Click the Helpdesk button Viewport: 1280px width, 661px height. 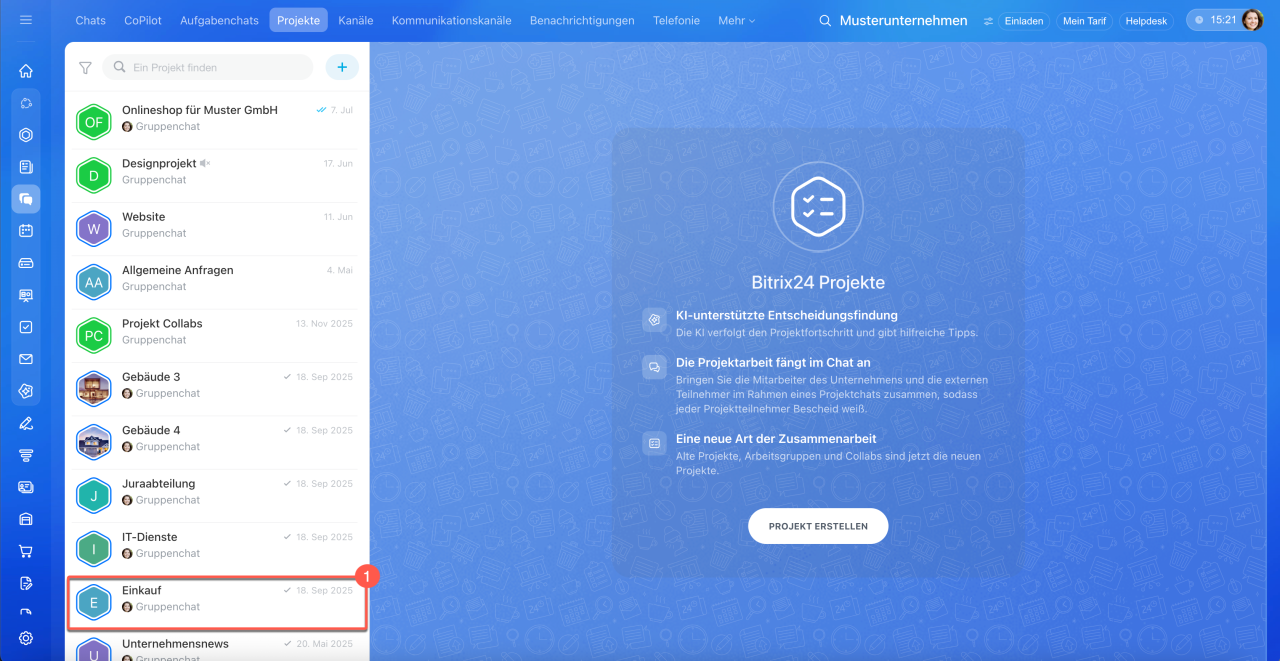[x=1148, y=21]
